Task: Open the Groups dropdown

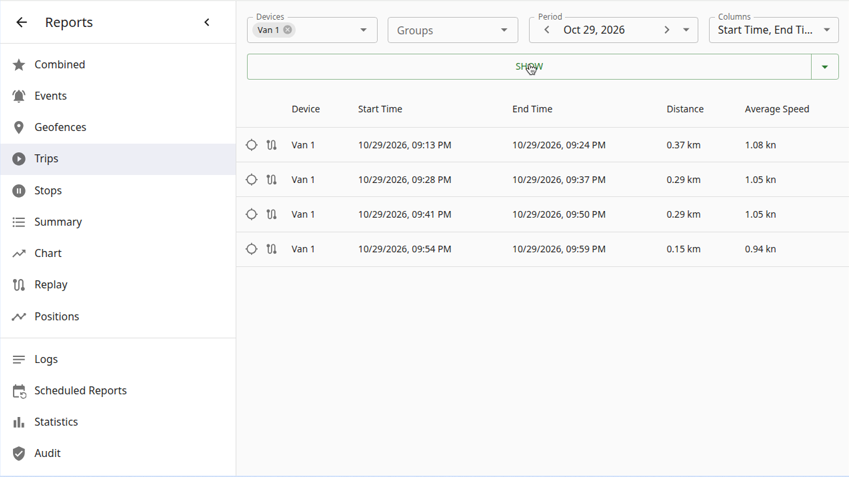Action: tap(453, 30)
